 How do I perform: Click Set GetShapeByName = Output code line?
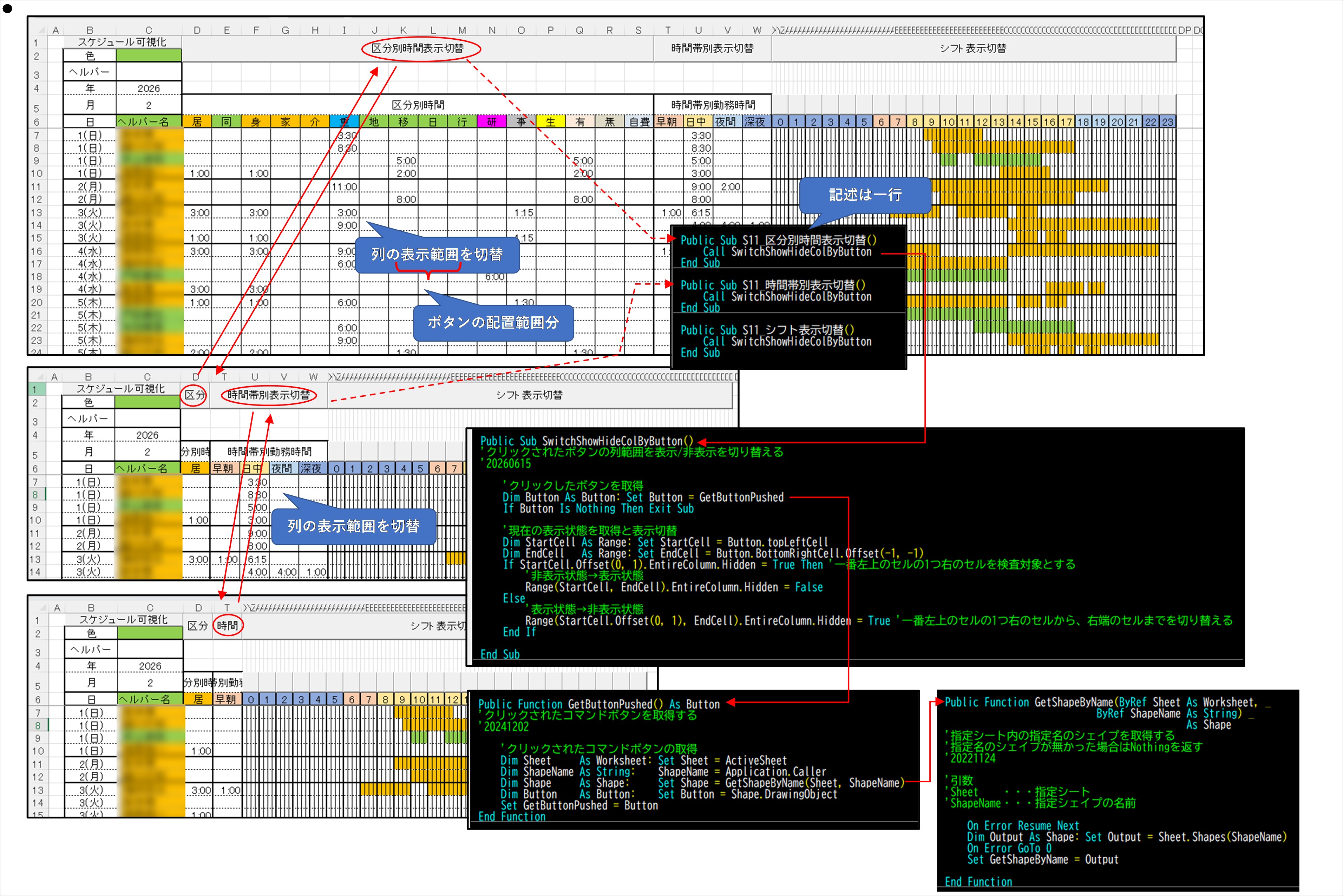tap(1042, 859)
